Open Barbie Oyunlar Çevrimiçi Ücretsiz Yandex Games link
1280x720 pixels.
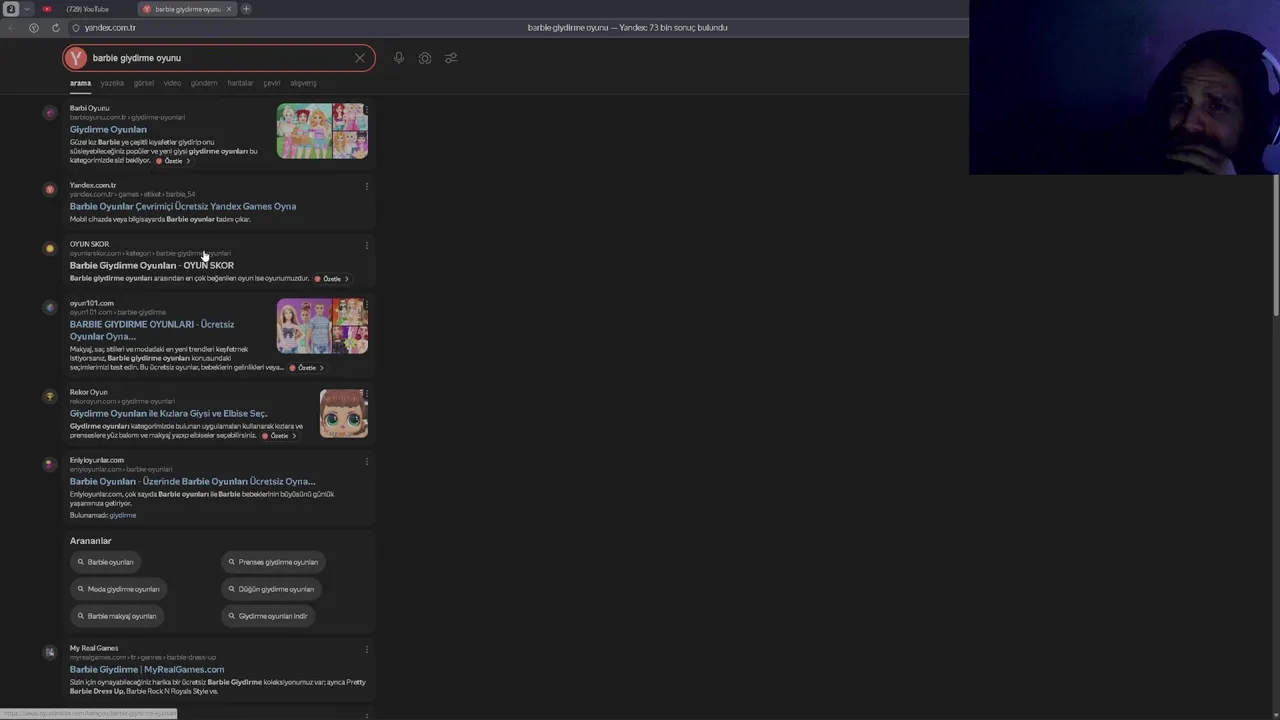tap(183, 206)
